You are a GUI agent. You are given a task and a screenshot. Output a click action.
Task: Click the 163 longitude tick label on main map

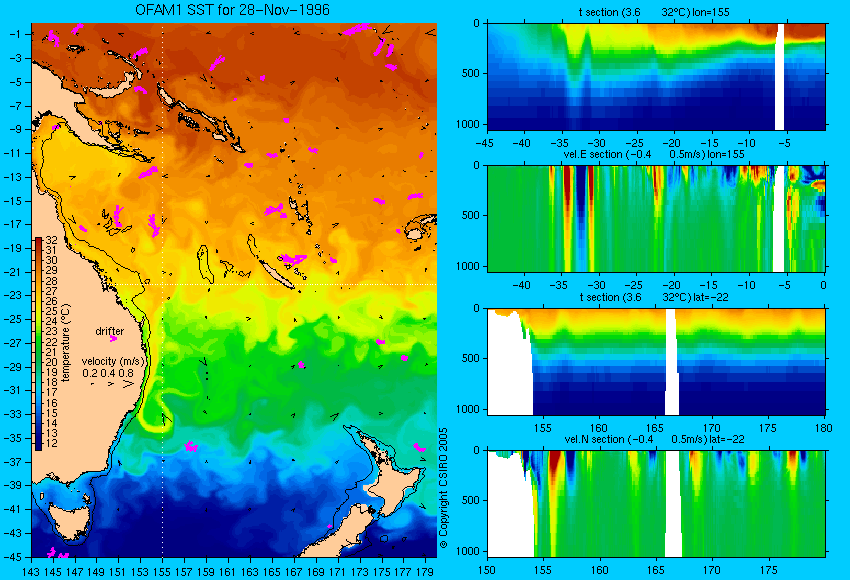coord(250,571)
